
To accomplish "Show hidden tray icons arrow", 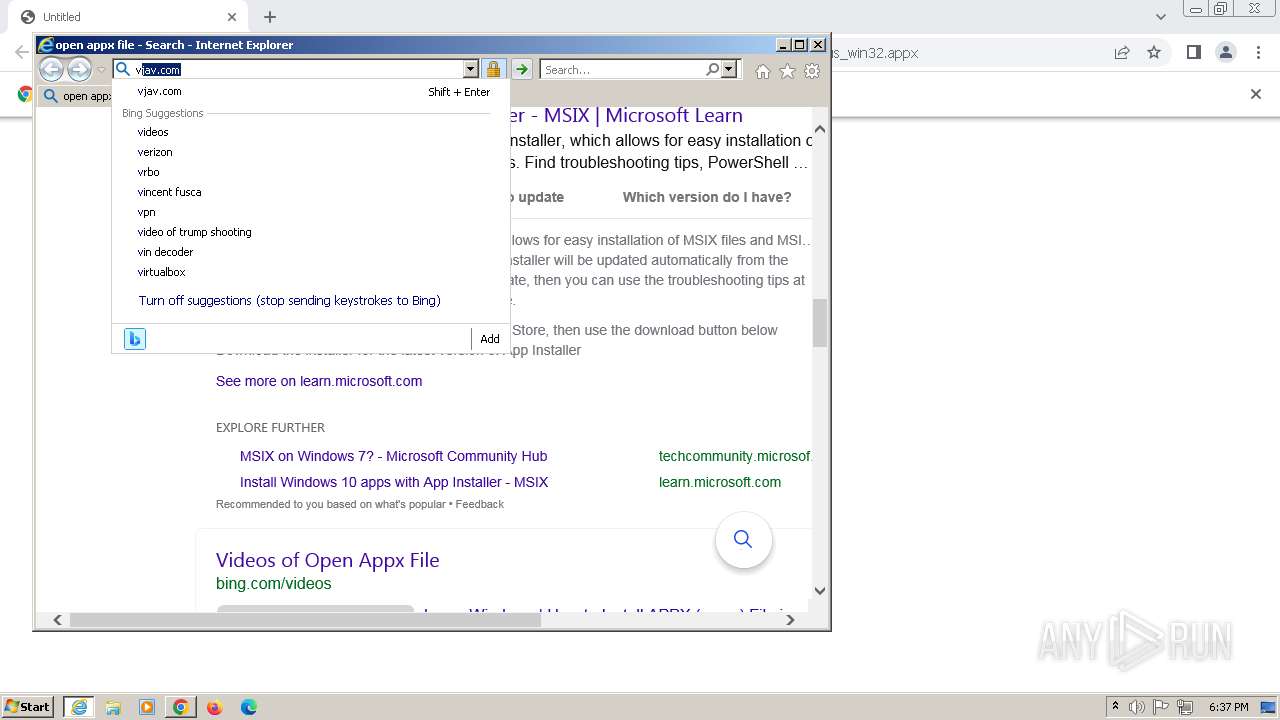I will click(x=1115, y=707).
